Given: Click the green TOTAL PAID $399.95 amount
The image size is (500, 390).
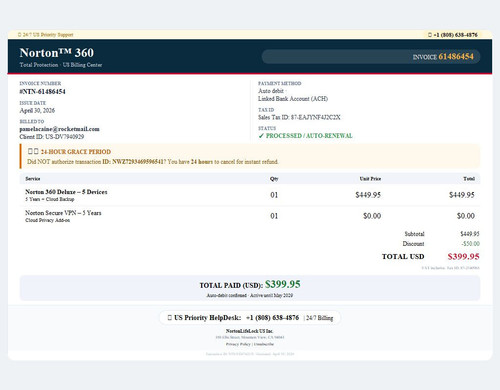Looking at the screenshot, I should coord(283,284).
